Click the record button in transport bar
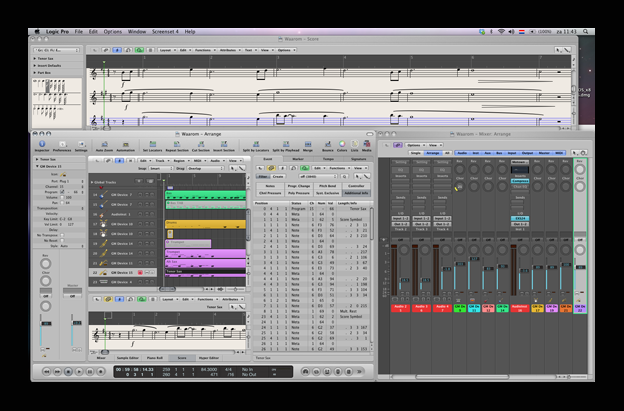Viewport: 624px width, 411px height. pos(101,372)
